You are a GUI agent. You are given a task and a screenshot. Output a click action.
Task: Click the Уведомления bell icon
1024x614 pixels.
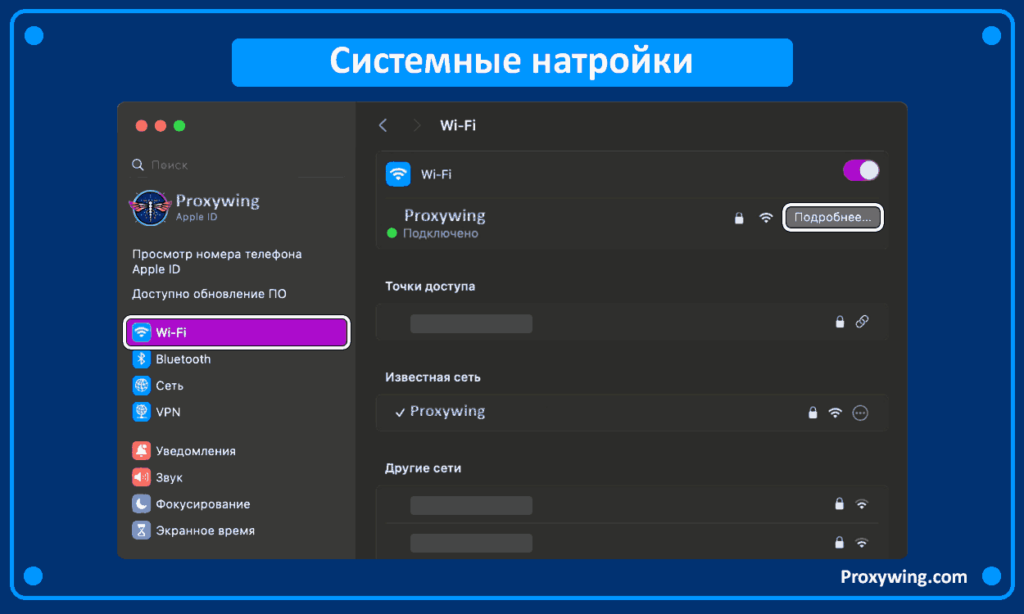[141, 451]
